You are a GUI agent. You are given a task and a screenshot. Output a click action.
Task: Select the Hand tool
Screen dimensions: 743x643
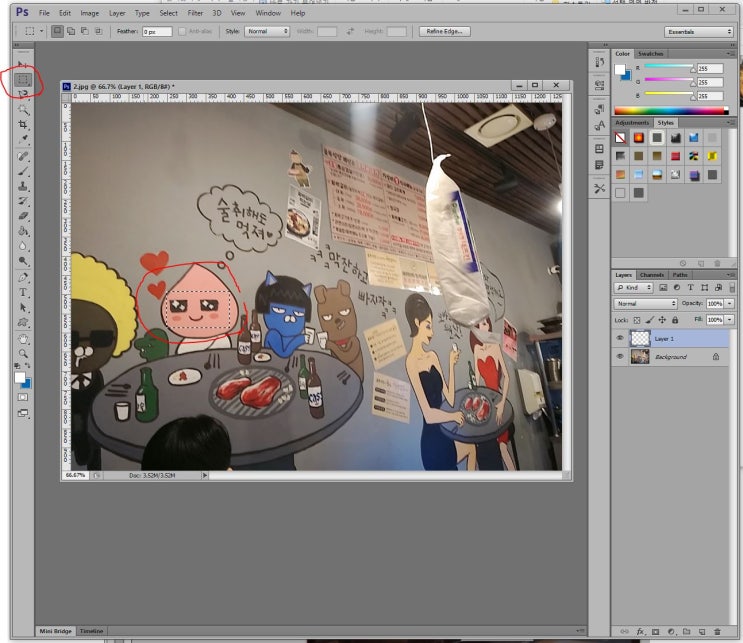point(23,339)
